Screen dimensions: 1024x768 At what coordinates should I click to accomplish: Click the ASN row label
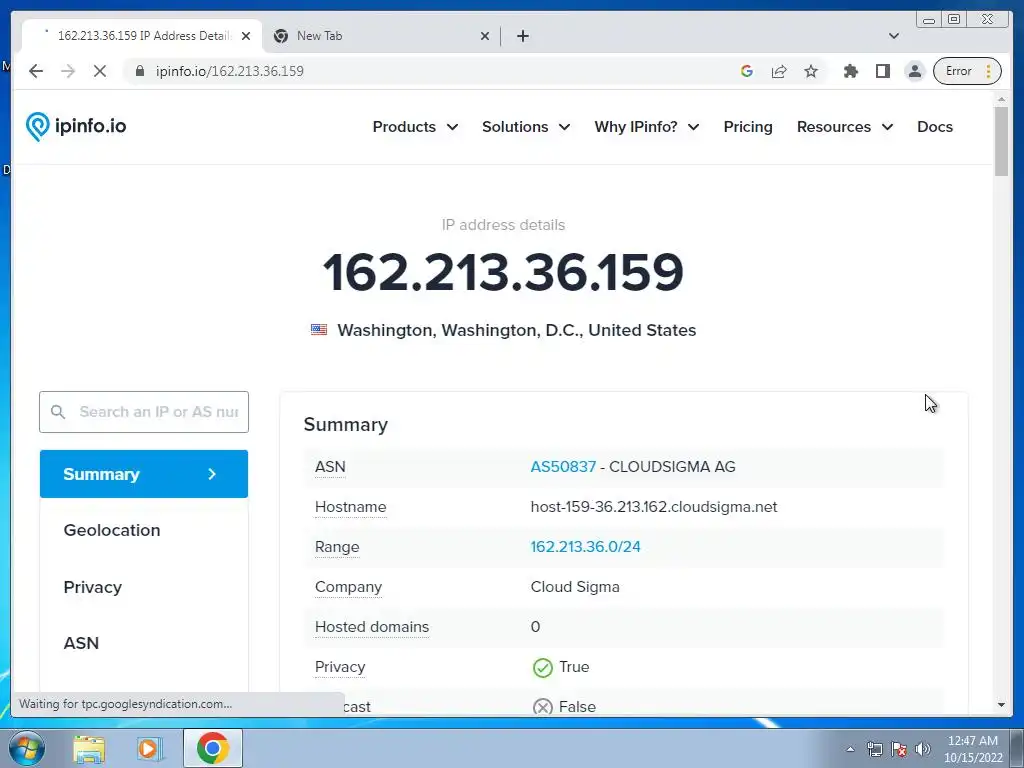tap(330, 467)
